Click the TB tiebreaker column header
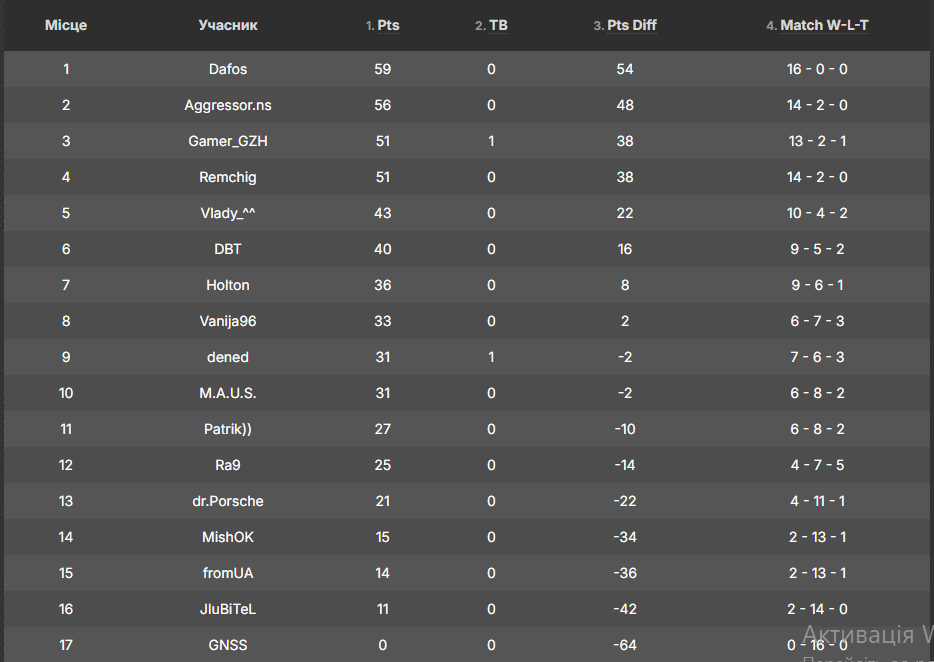 click(498, 26)
